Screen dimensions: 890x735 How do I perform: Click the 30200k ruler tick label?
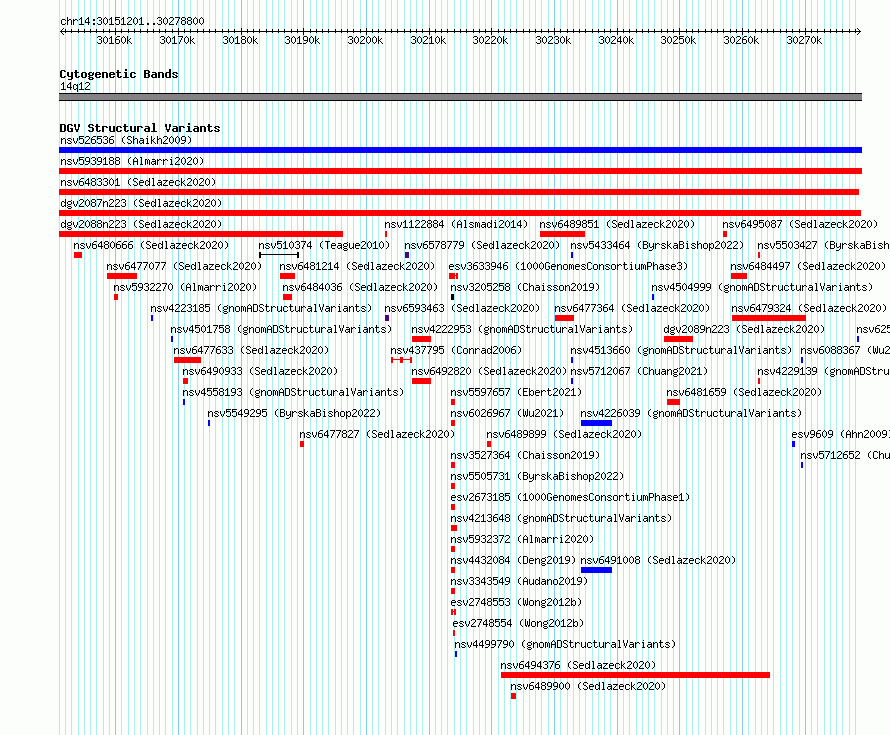click(365, 40)
